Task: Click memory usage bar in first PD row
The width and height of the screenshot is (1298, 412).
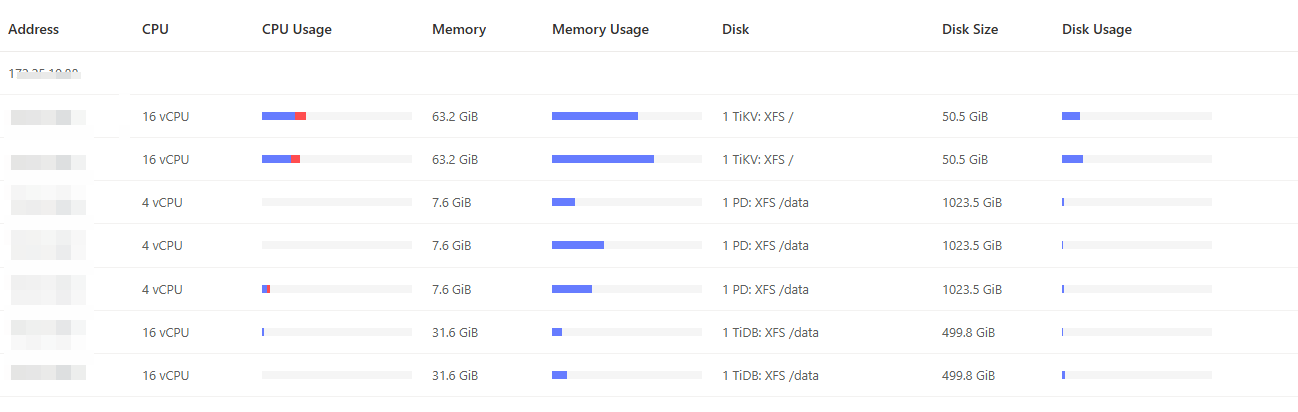Action: pos(626,202)
